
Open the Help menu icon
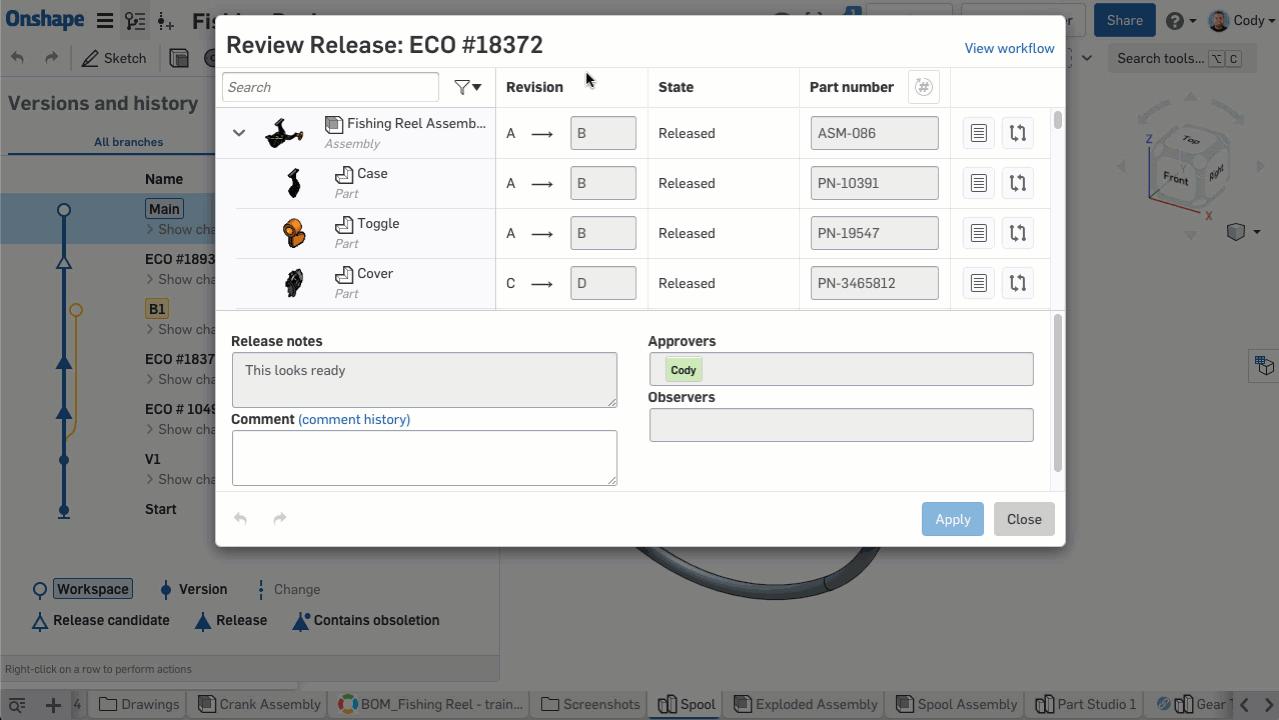tap(1180, 20)
